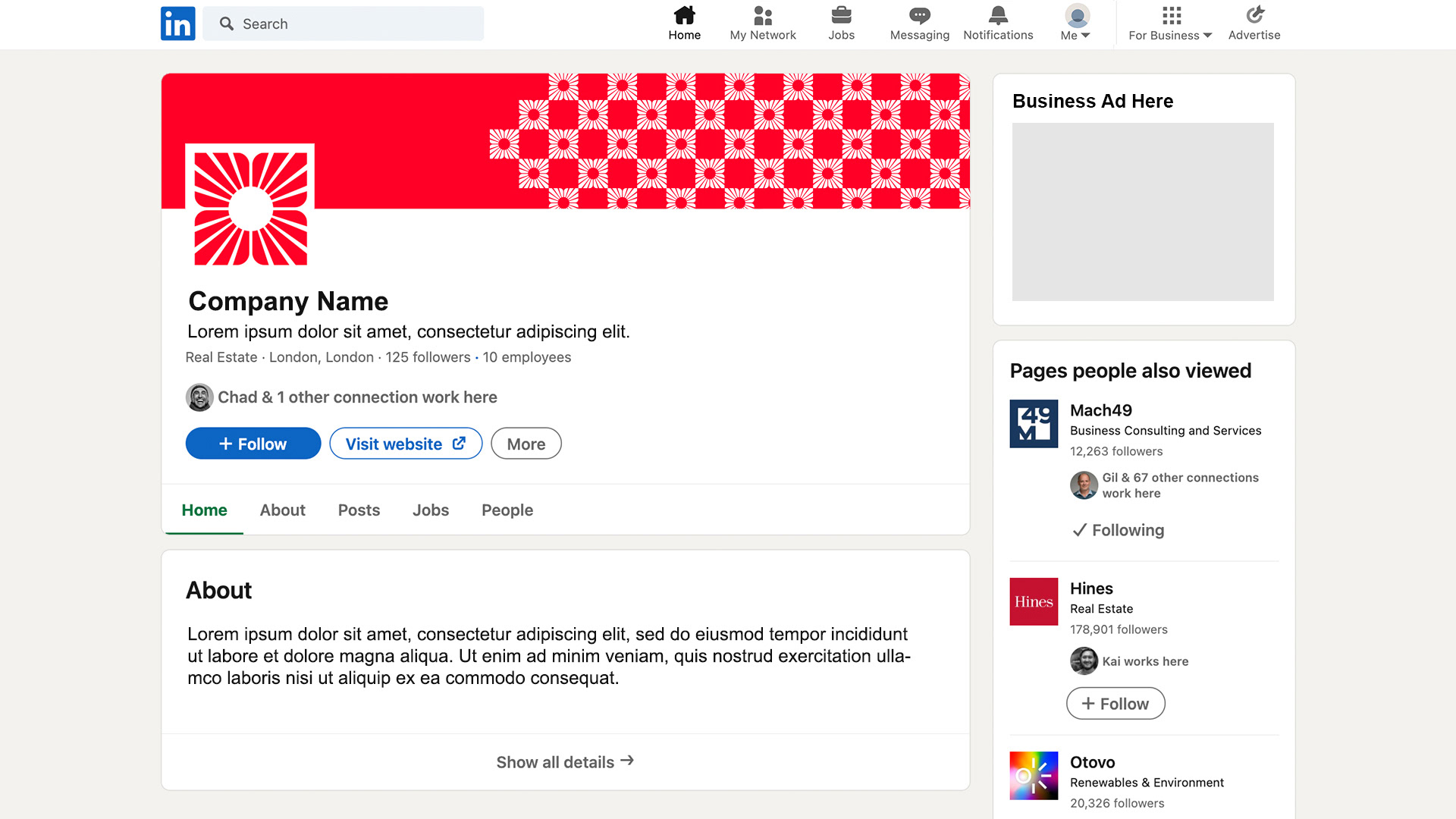The image size is (1456, 819).
Task: Select the company Home tab
Action: 204,510
